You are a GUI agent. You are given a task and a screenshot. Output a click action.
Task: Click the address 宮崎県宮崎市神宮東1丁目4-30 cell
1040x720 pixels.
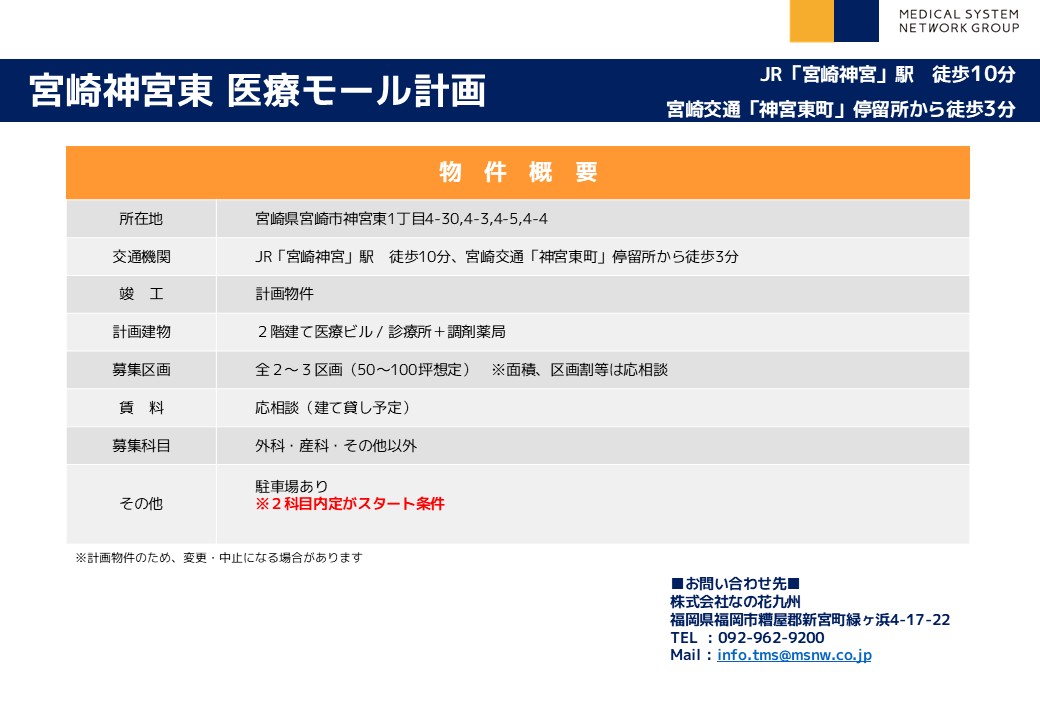pyautogui.click(x=401, y=218)
